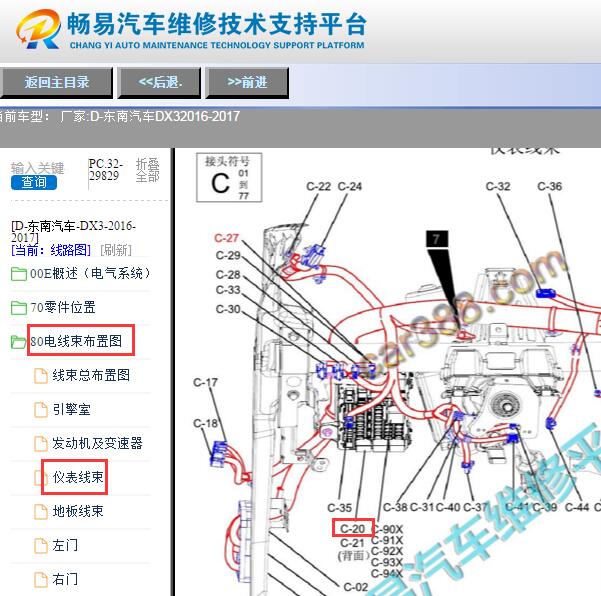Click the 查询 search button

pos(34,182)
